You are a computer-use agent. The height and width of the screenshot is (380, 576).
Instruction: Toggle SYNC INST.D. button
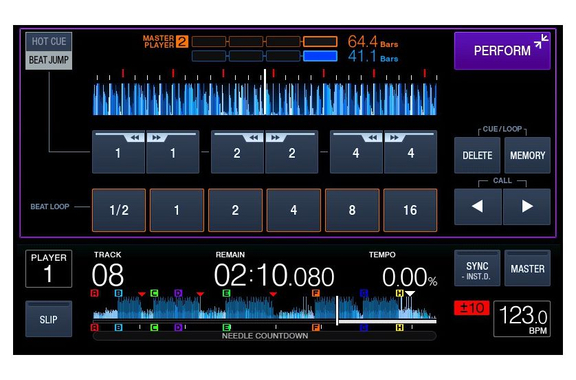coord(477,268)
